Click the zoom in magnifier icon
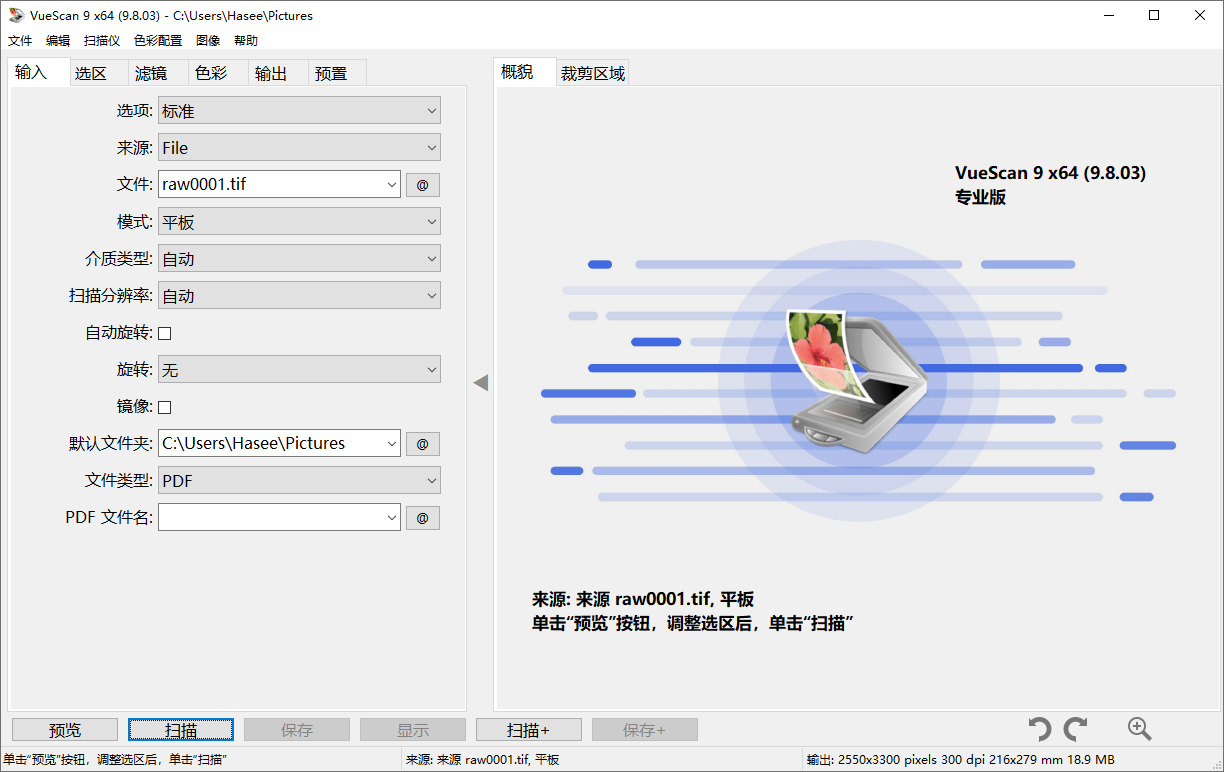The width and height of the screenshot is (1224, 772). point(1139,729)
